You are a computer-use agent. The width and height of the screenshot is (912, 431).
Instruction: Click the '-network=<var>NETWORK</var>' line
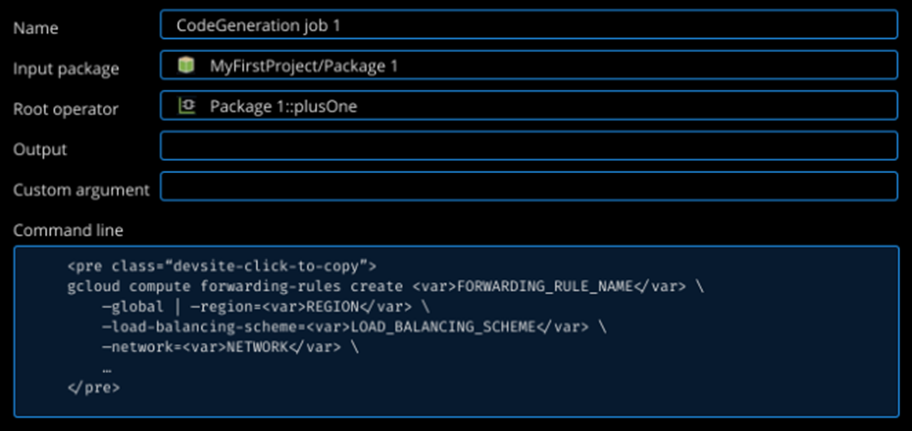pyautogui.click(x=231, y=347)
